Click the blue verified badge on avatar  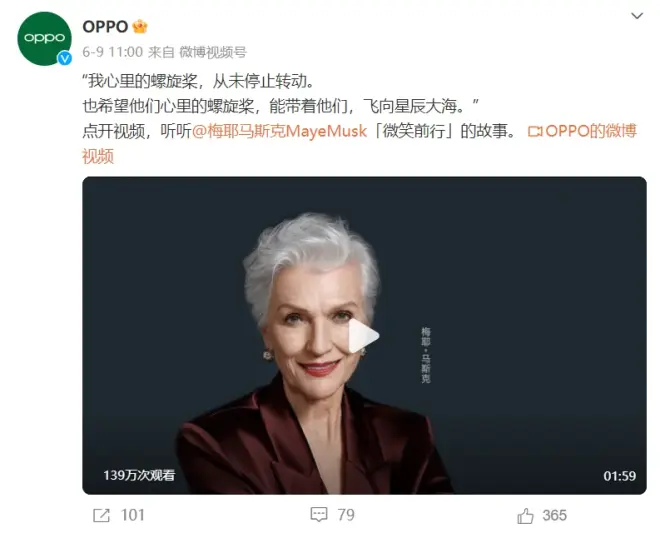65,59
